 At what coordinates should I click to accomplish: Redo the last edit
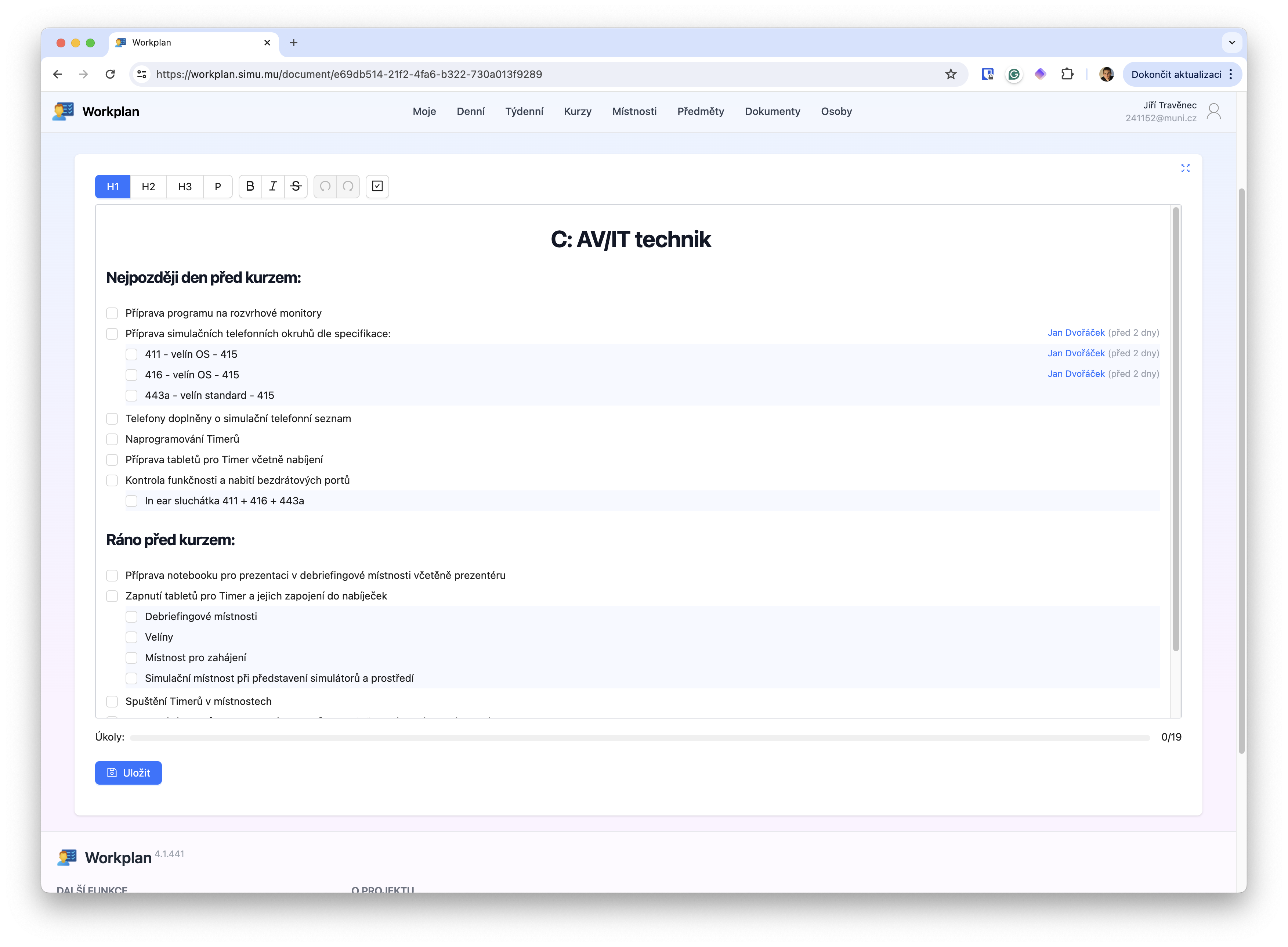pyautogui.click(x=348, y=186)
